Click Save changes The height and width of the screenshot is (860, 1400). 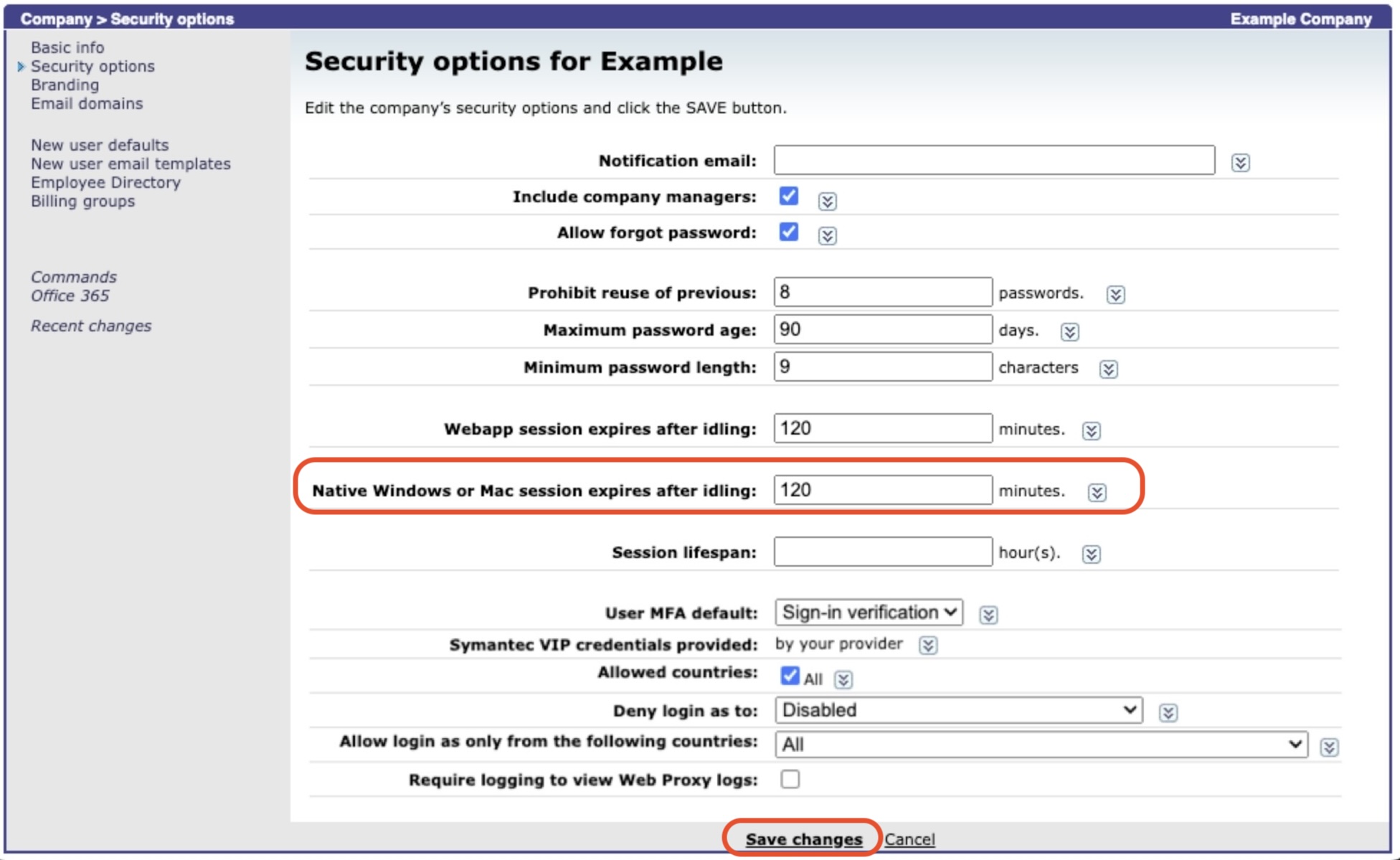pyautogui.click(x=803, y=838)
